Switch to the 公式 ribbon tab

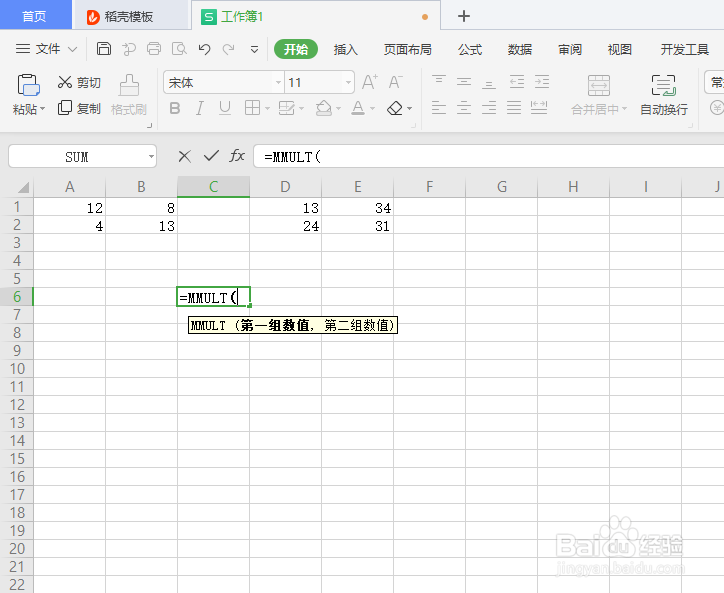point(470,49)
